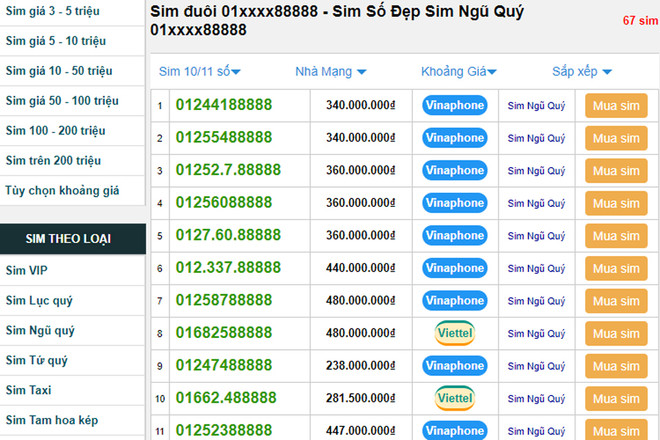Buy sim 01258788888 with Mua sim

click(x=616, y=301)
